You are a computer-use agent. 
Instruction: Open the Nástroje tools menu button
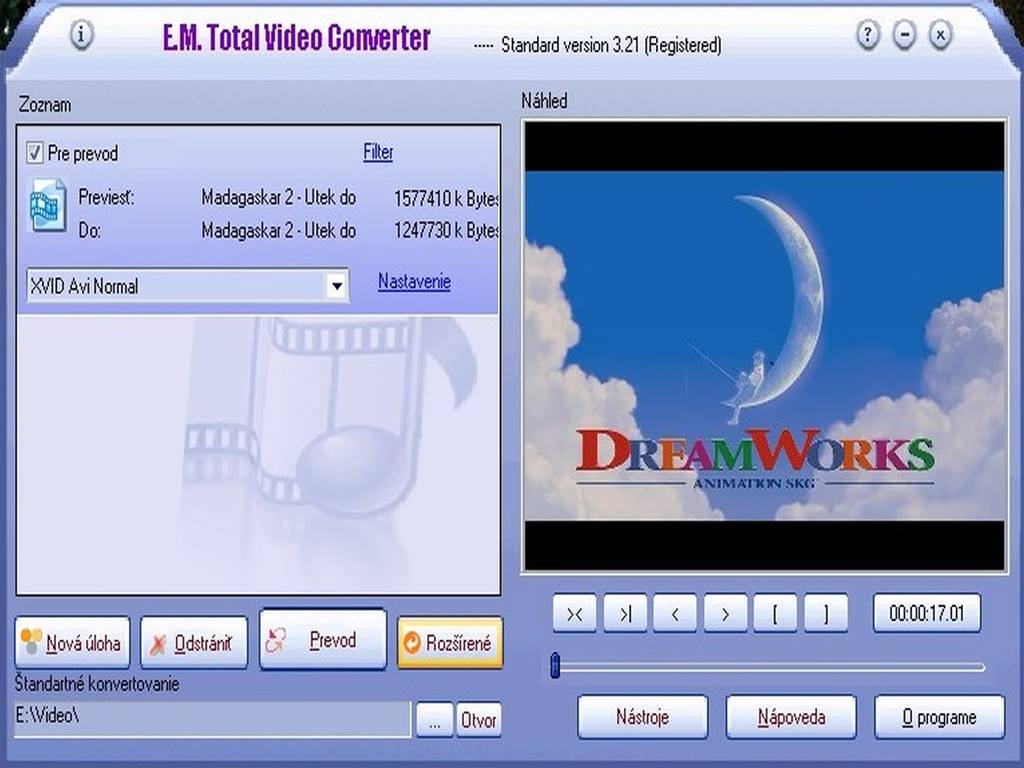pyautogui.click(x=642, y=717)
